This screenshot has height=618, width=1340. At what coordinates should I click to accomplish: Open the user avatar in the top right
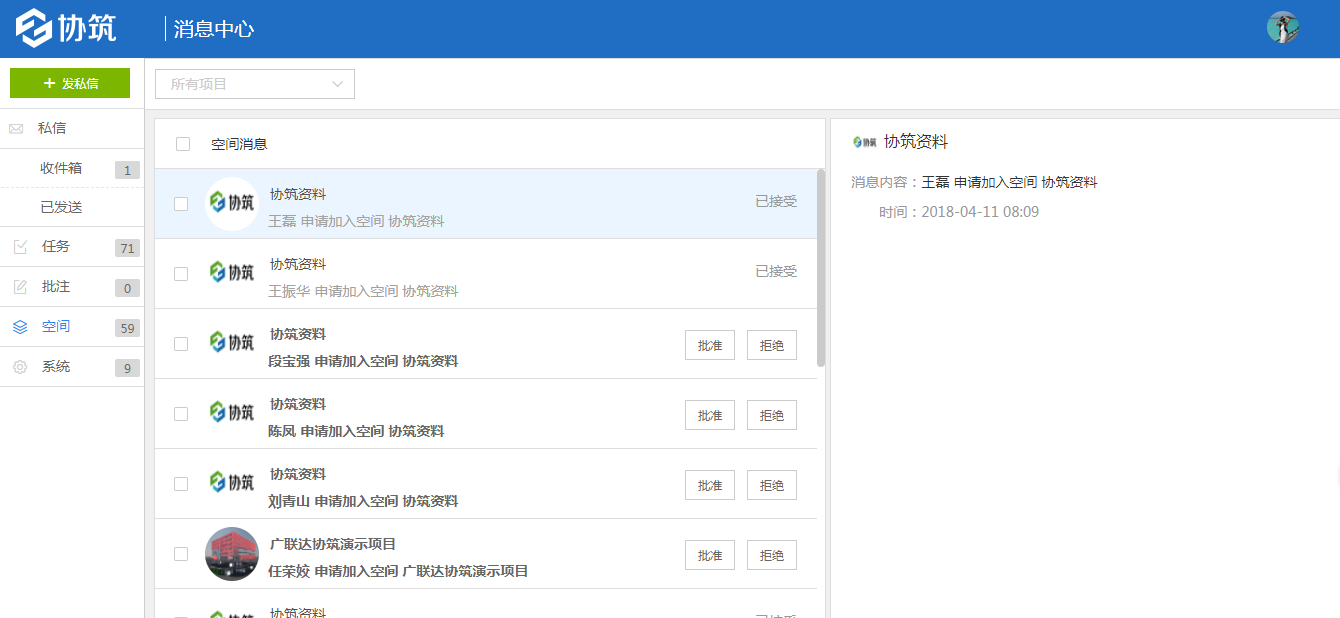pos(1283,28)
